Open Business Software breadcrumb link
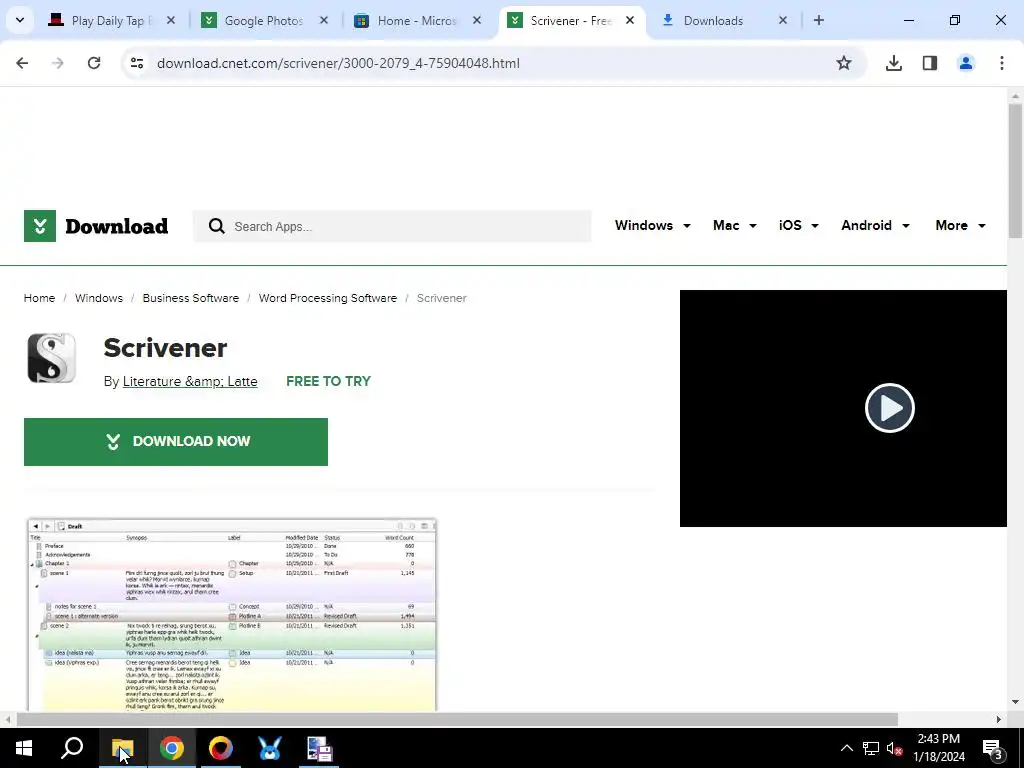The height and width of the screenshot is (768, 1024). pos(191,298)
